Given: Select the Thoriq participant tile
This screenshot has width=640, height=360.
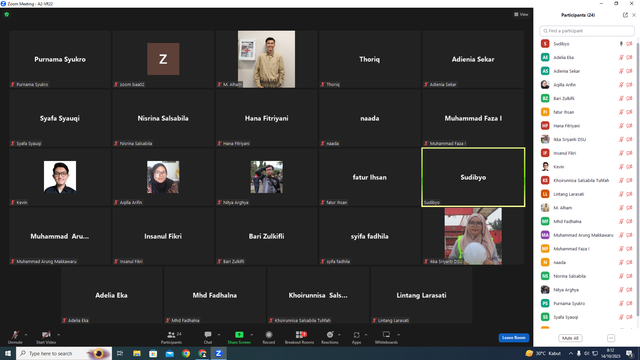Looking at the screenshot, I should point(370,59).
